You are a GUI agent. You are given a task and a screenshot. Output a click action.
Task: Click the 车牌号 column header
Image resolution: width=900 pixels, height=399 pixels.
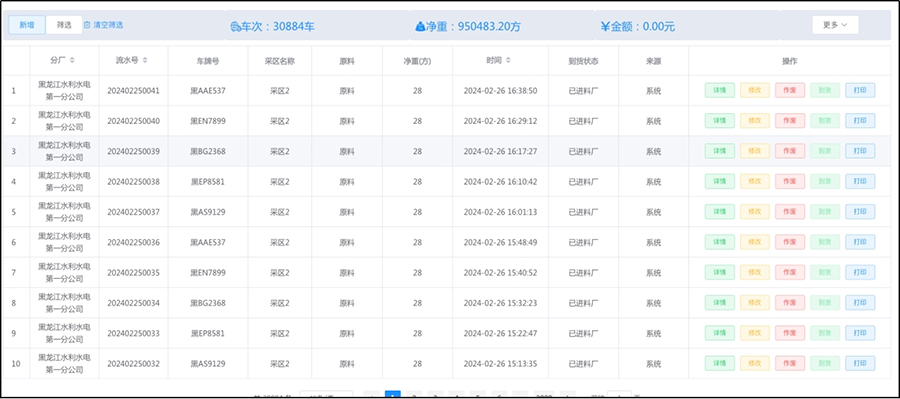[x=208, y=61]
